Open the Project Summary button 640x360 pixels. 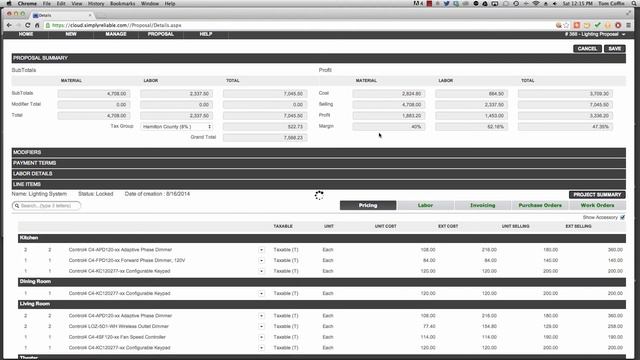pyautogui.click(x=597, y=195)
